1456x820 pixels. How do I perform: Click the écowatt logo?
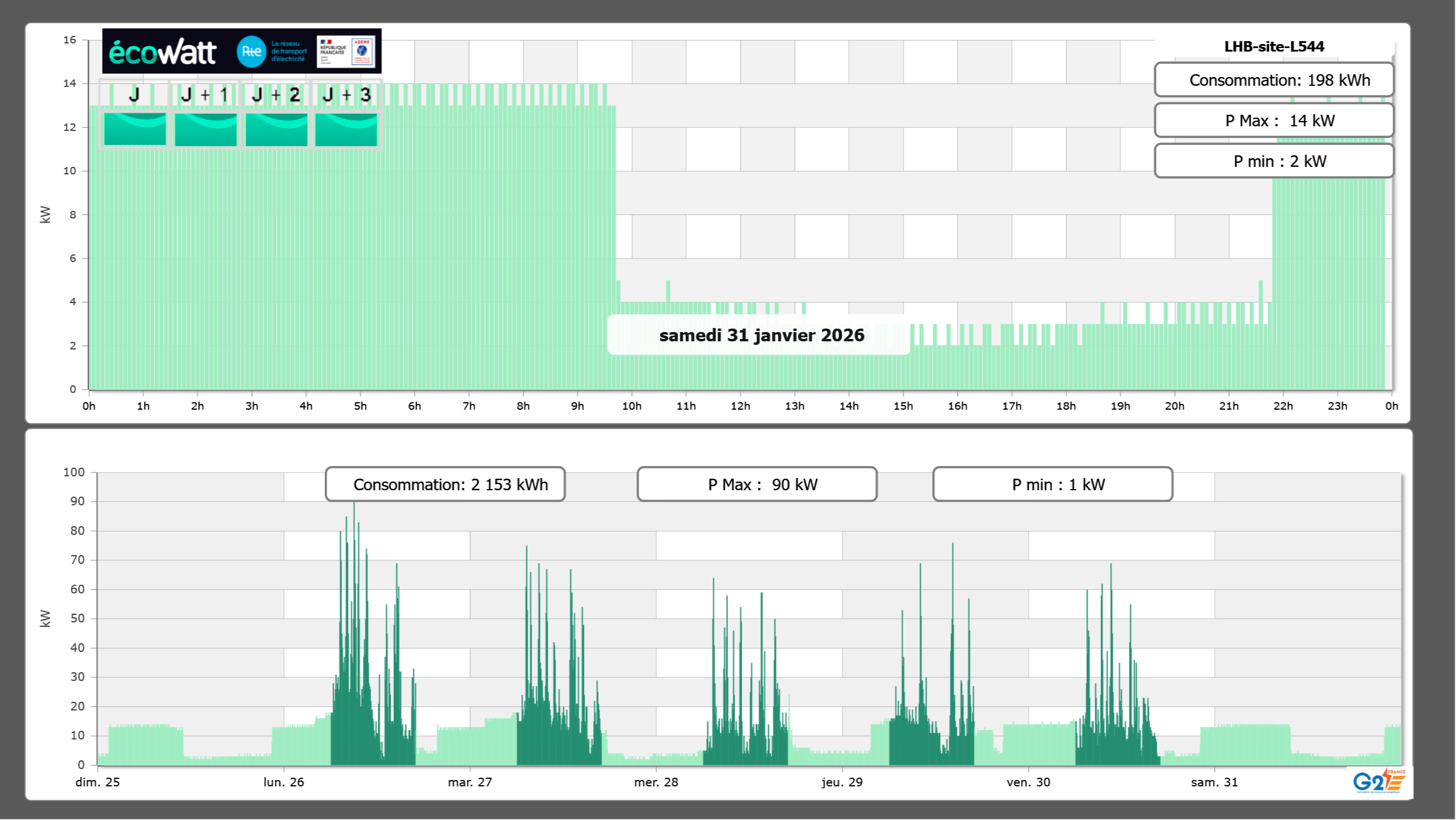(162, 52)
